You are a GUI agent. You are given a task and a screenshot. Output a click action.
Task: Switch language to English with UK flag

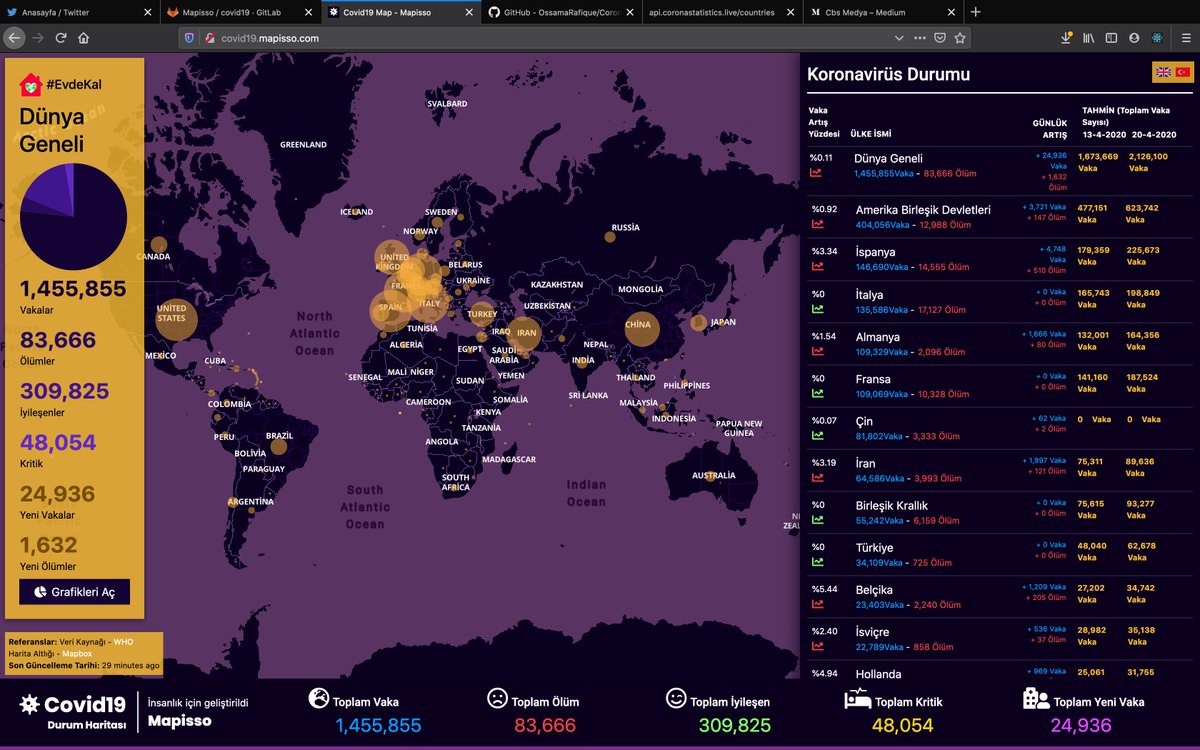click(x=1164, y=72)
